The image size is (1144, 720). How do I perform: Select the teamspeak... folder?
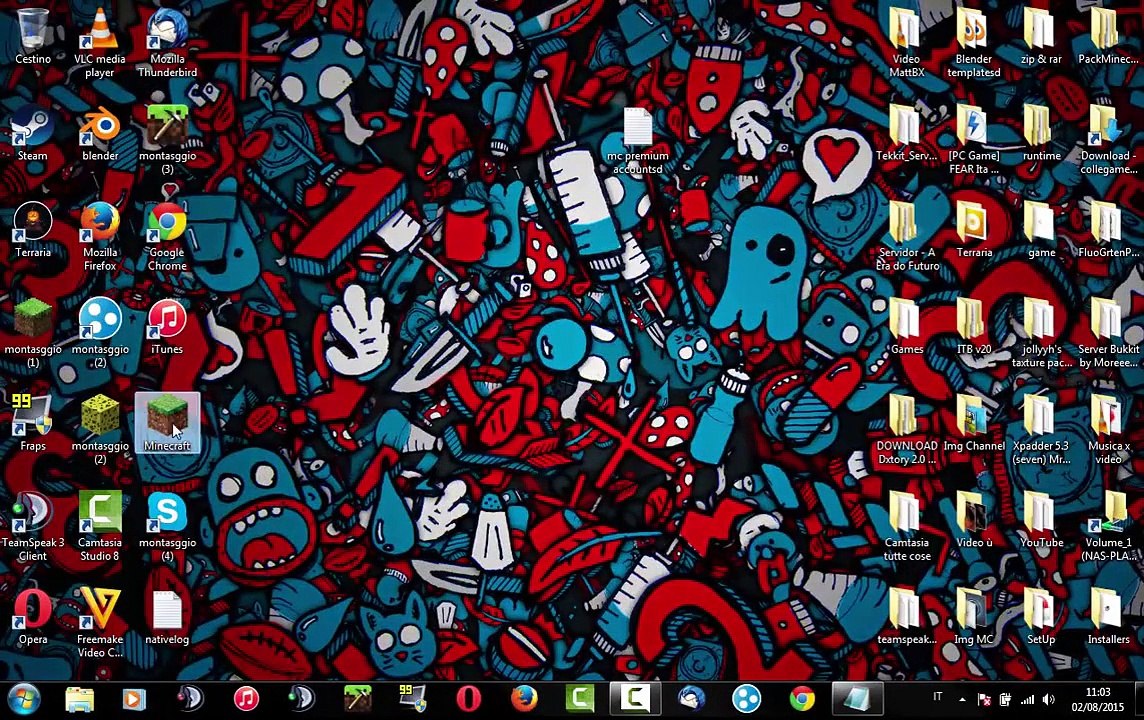point(906,617)
